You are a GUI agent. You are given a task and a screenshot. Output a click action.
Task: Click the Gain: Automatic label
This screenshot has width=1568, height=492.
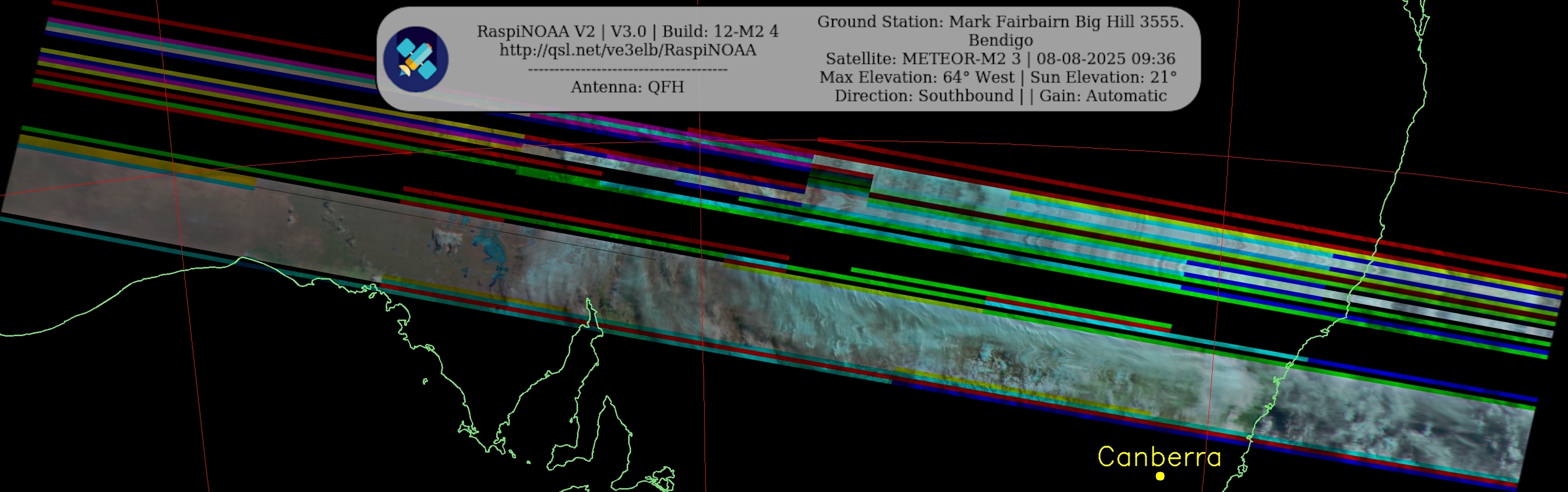[x=1102, y=96]
